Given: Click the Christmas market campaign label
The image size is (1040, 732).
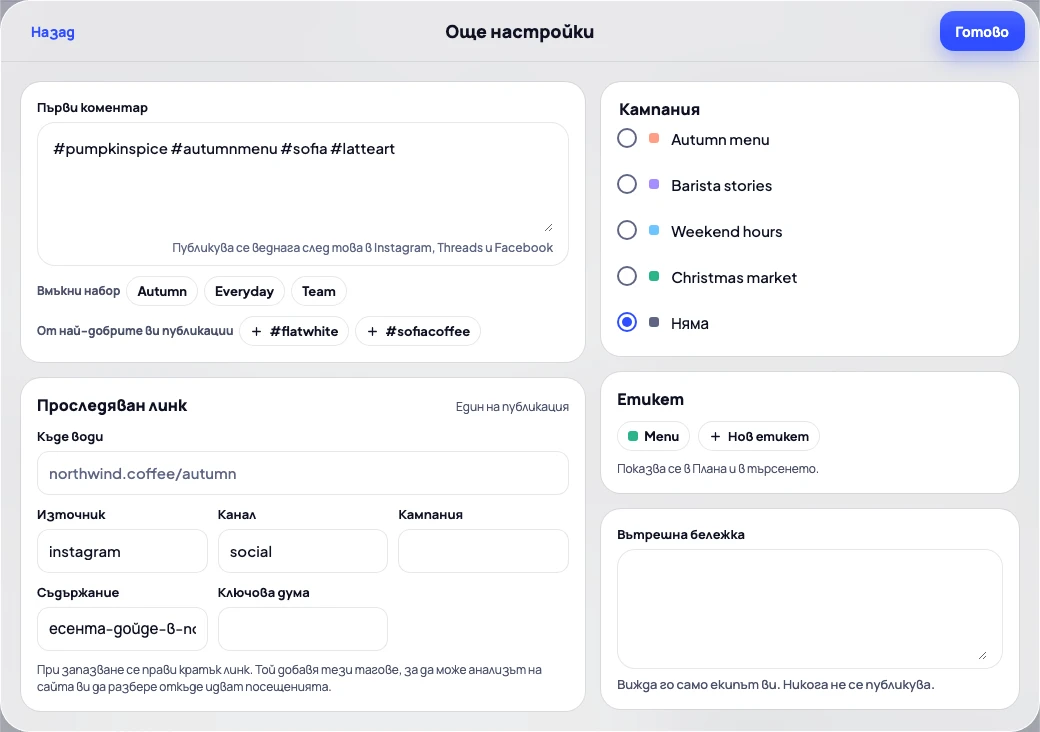Looking at the screenshot, I should coord(734,277).
